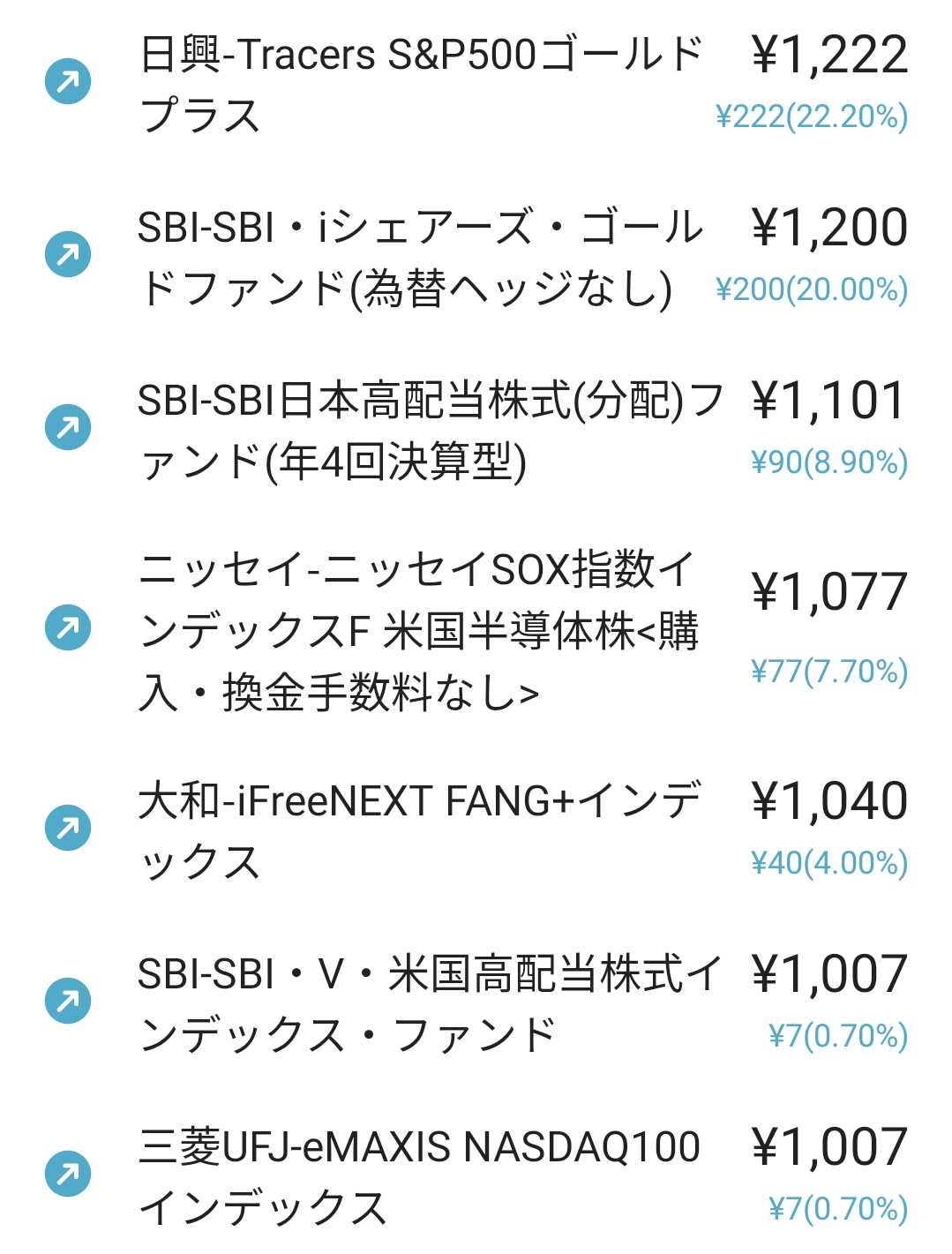
Task: Tap the arrow icon beside SBI日本高配当株式ファンド
Action: (68, 428)
